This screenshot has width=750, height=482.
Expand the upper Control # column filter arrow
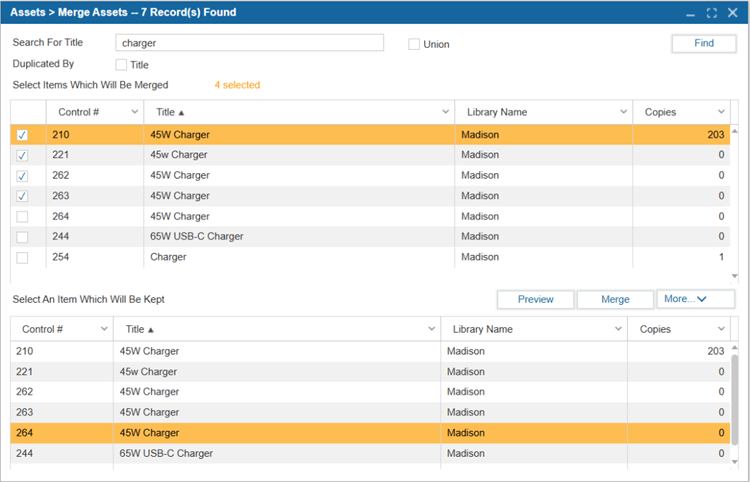[133, 112]
